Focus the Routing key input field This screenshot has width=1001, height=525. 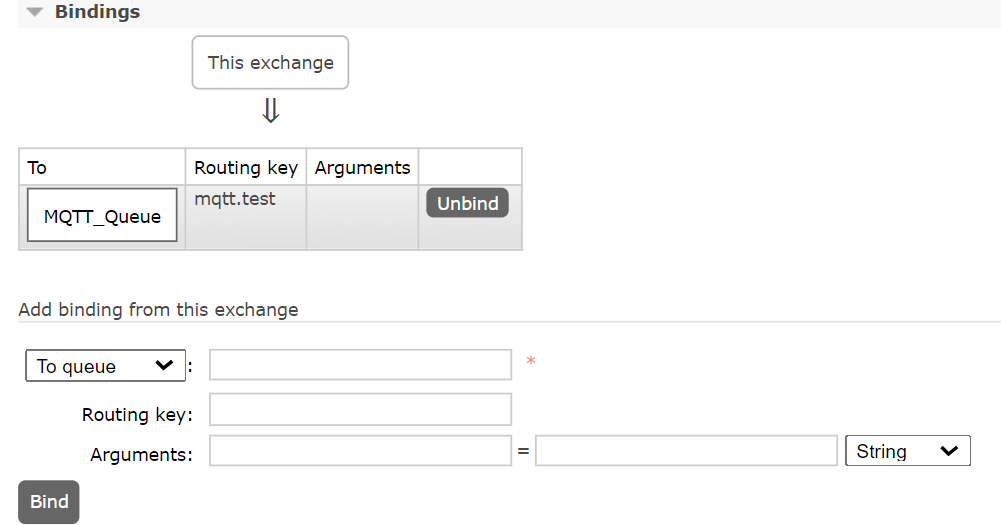click(361, 409)
